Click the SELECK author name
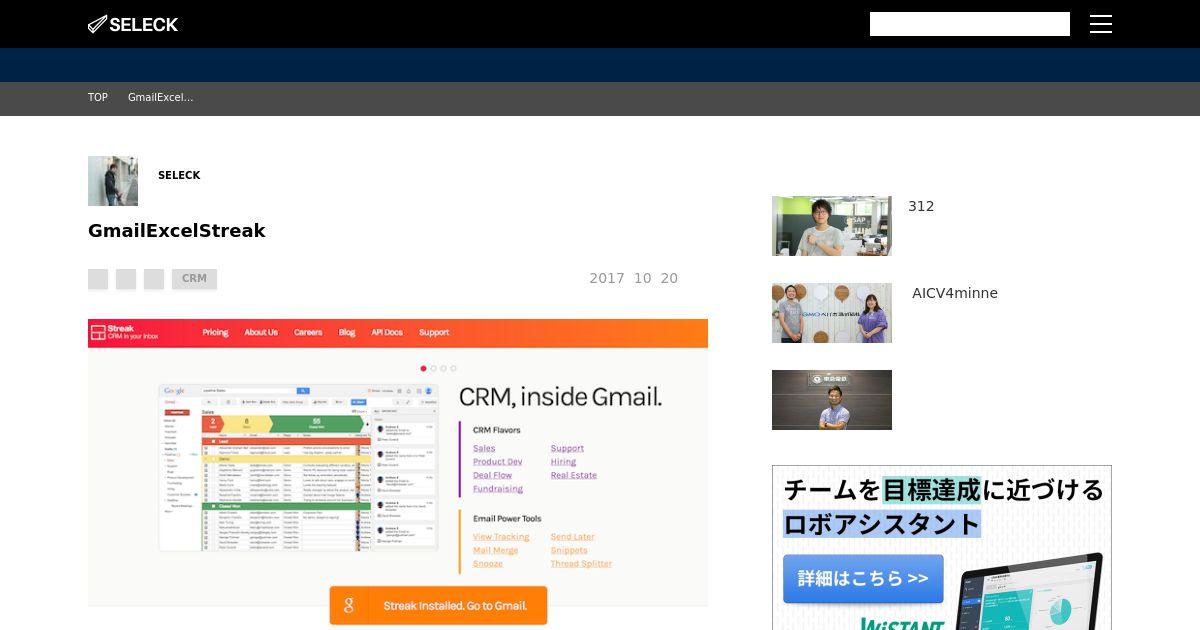Screen dimensions: 1200x630 (x=179, y=175)
